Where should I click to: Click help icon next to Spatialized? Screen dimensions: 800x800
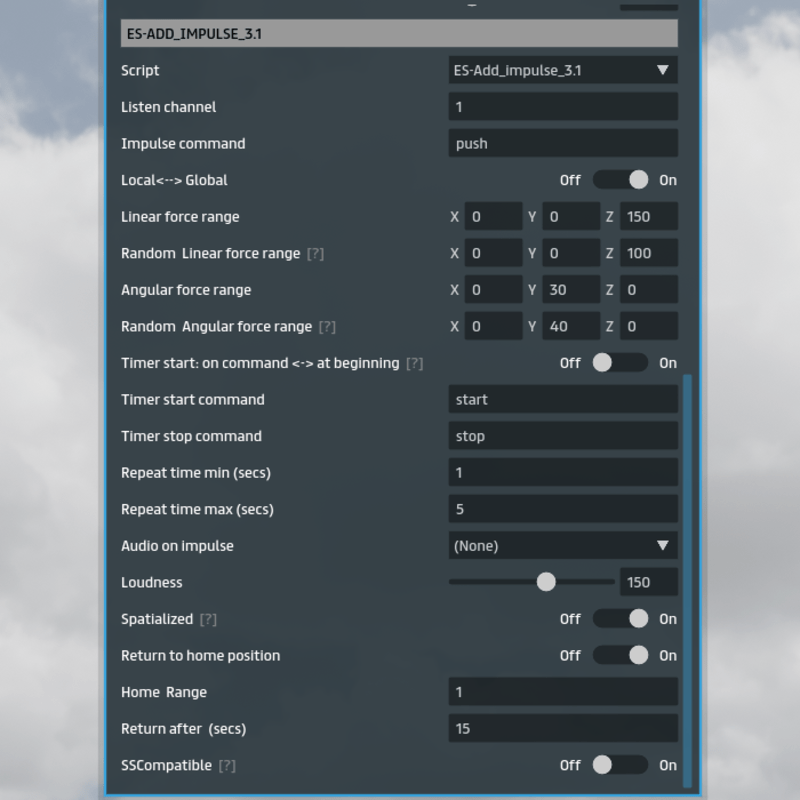click(x=208, y=619)
